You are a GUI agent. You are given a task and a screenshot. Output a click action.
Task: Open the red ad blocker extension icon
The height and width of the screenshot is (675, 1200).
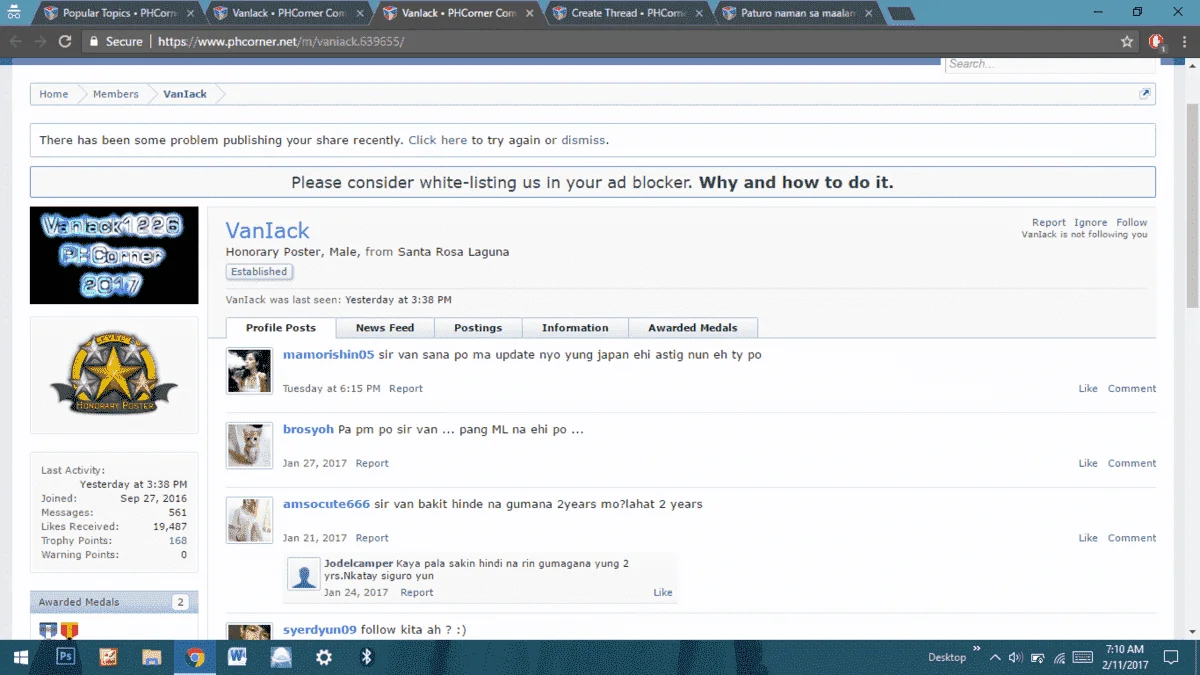click(1157, 42)
